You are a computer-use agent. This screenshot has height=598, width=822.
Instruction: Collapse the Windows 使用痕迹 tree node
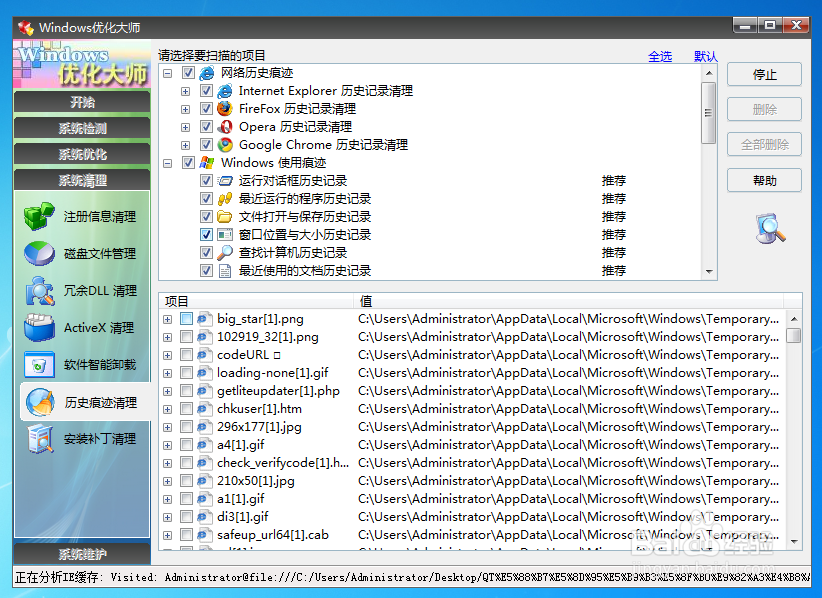(167, 163)
